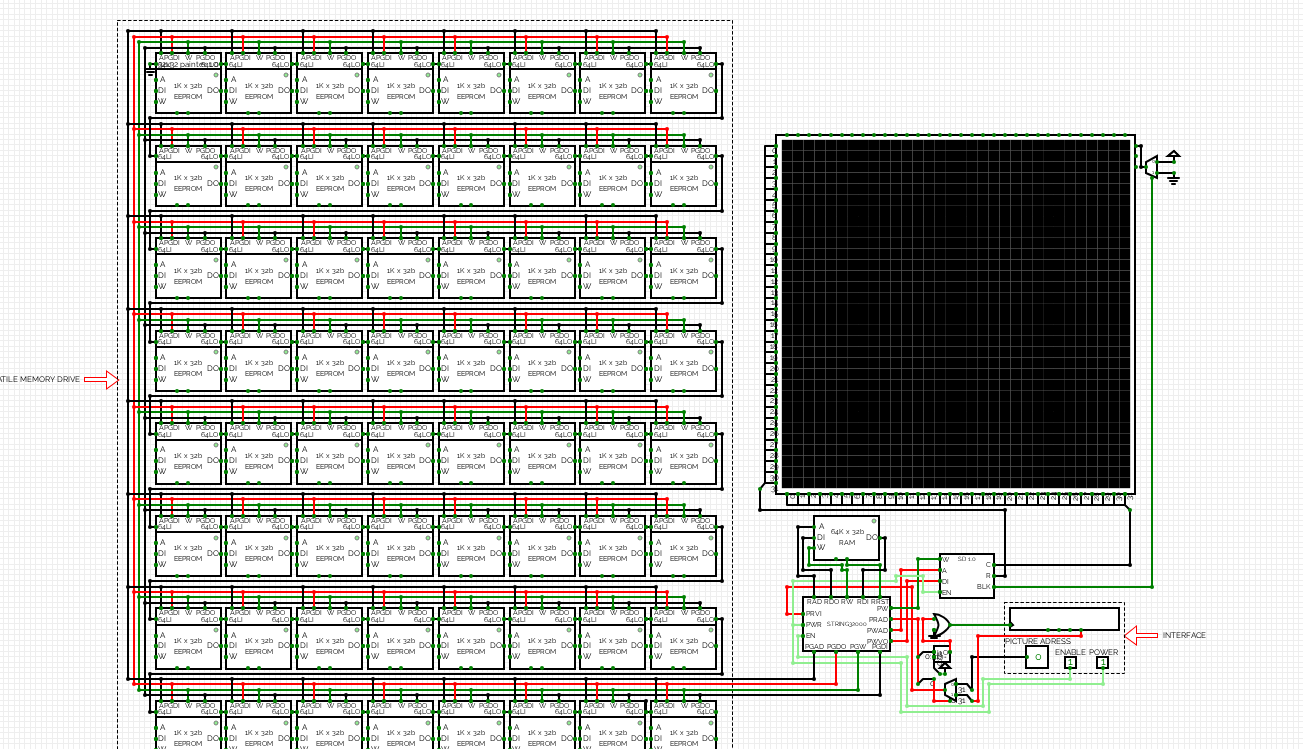Click the DO output pin on the RAM
The image size is (1303, 749).
pos(880,538)
